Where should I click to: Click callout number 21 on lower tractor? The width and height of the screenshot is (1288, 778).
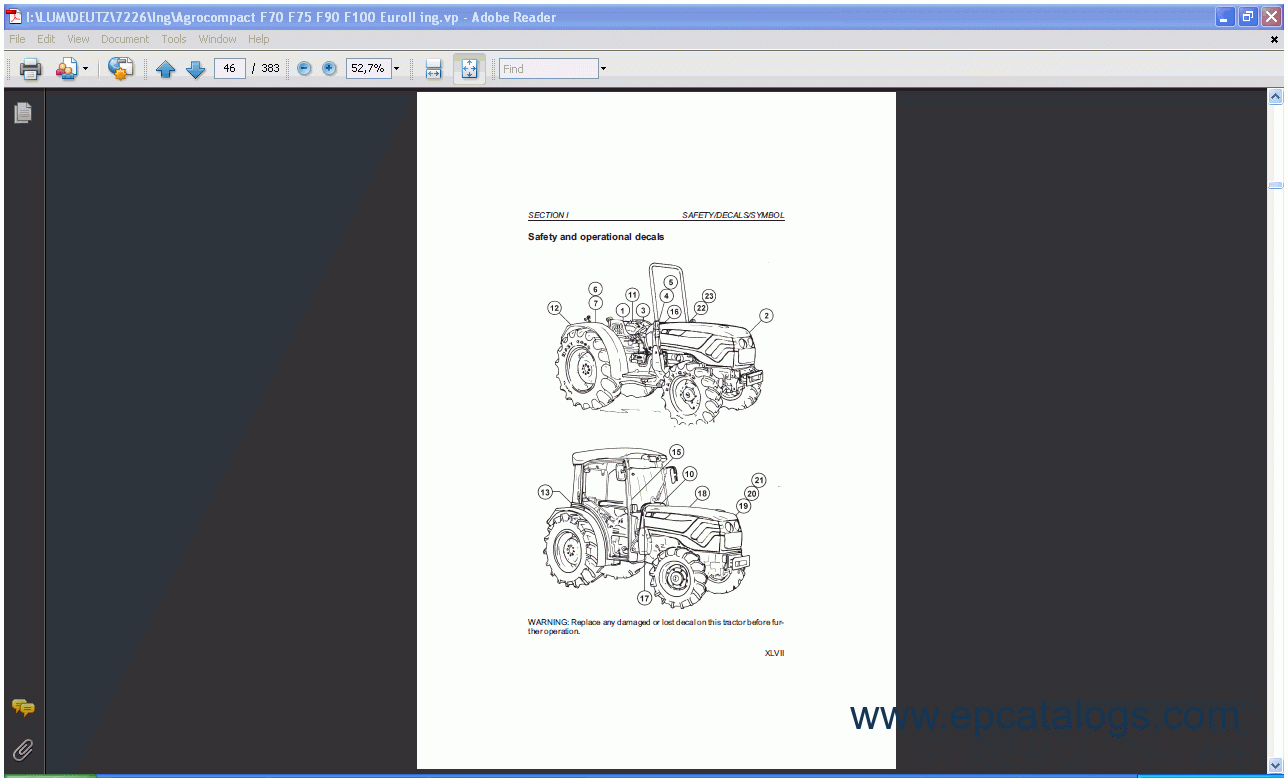759,480
